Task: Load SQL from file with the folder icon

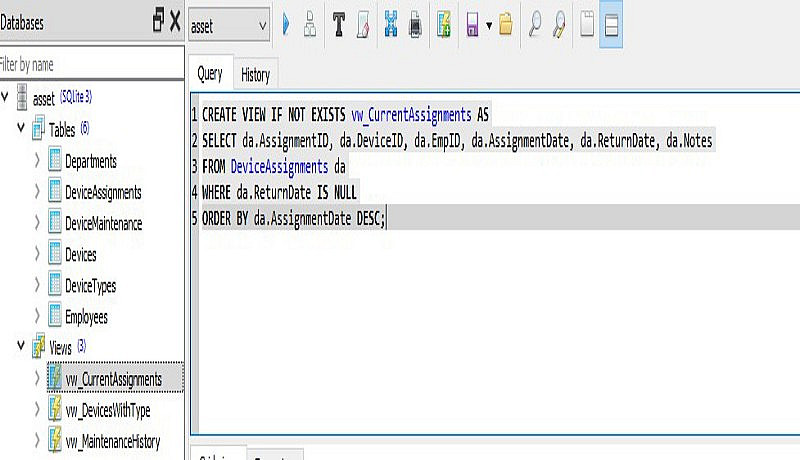Action: tap(506, 24)
